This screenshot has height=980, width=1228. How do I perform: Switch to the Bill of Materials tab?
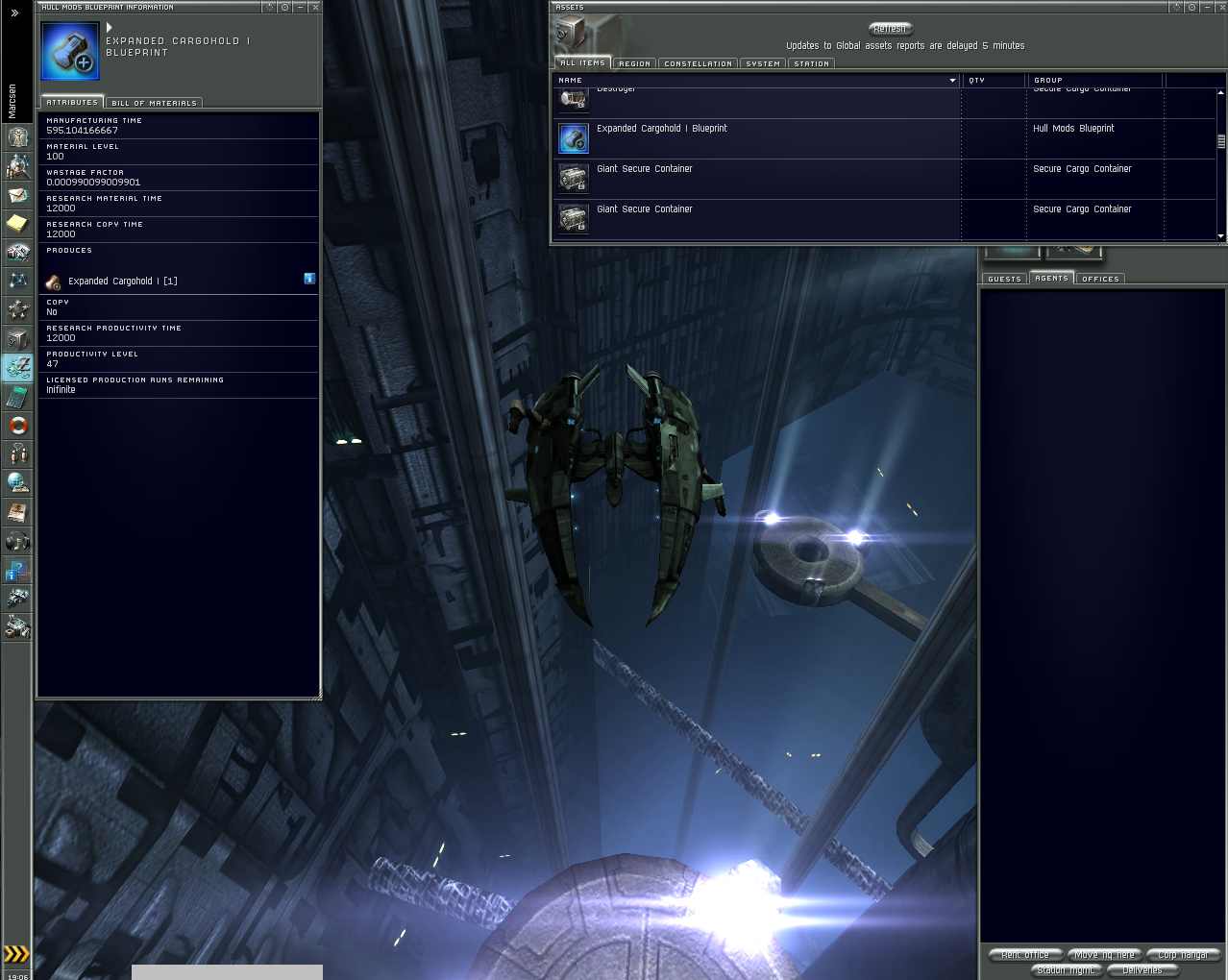(x=154, y=103)
